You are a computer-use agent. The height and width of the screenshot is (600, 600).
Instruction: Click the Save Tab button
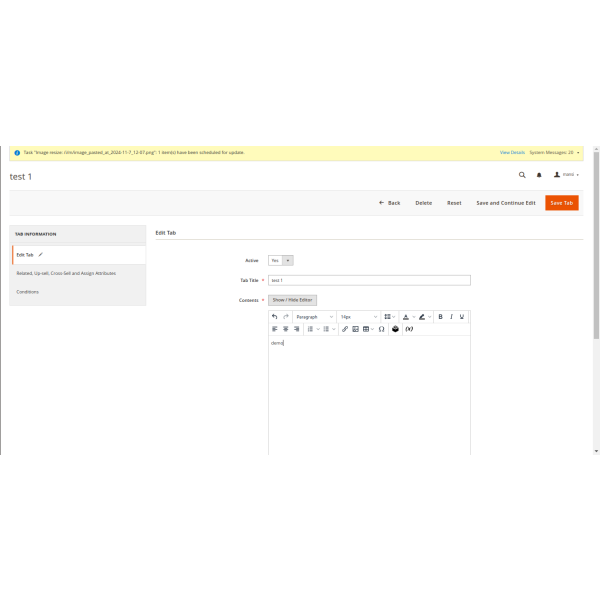point(561,203)
